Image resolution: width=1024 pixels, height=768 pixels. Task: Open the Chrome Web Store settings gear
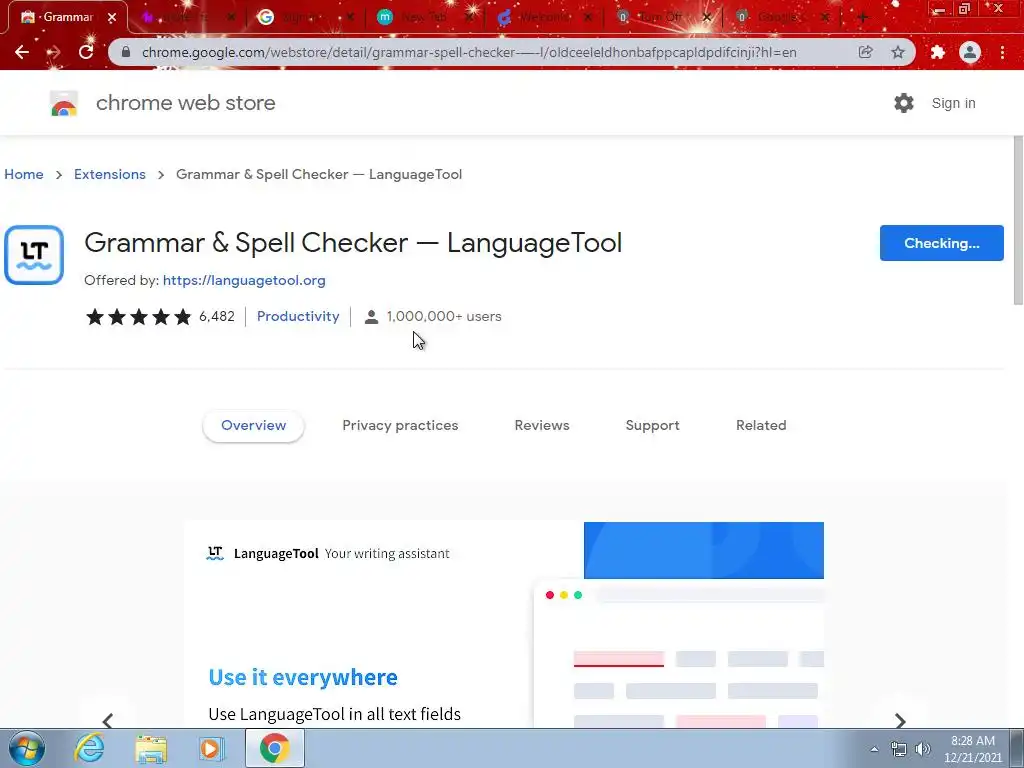coord(904,103)
